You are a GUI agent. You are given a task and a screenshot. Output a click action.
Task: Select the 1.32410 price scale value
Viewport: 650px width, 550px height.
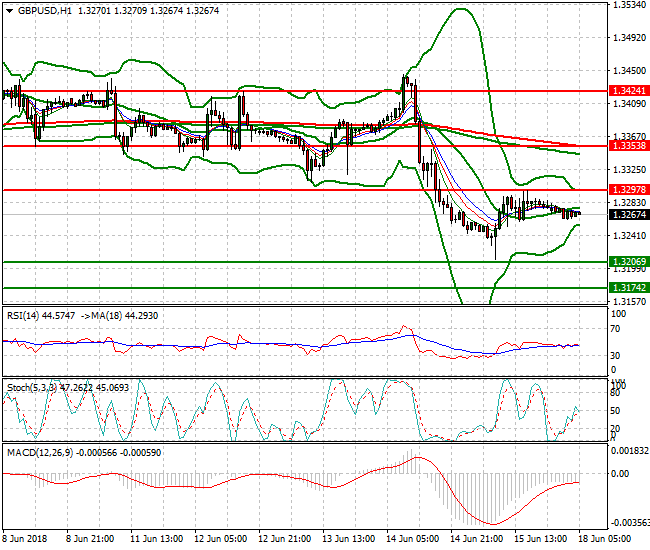point(630,236)
